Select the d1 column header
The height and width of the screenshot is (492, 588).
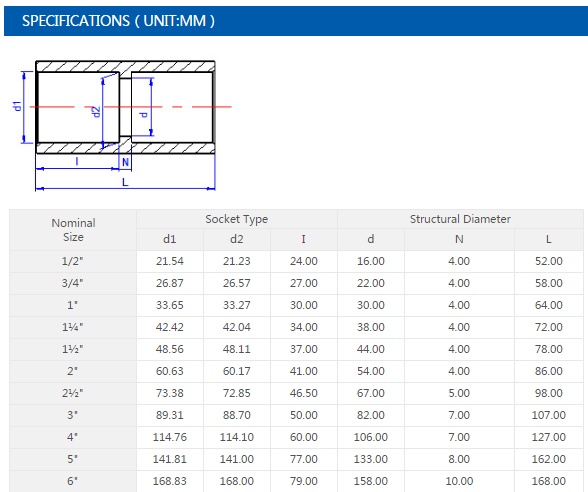pos(170,239)
